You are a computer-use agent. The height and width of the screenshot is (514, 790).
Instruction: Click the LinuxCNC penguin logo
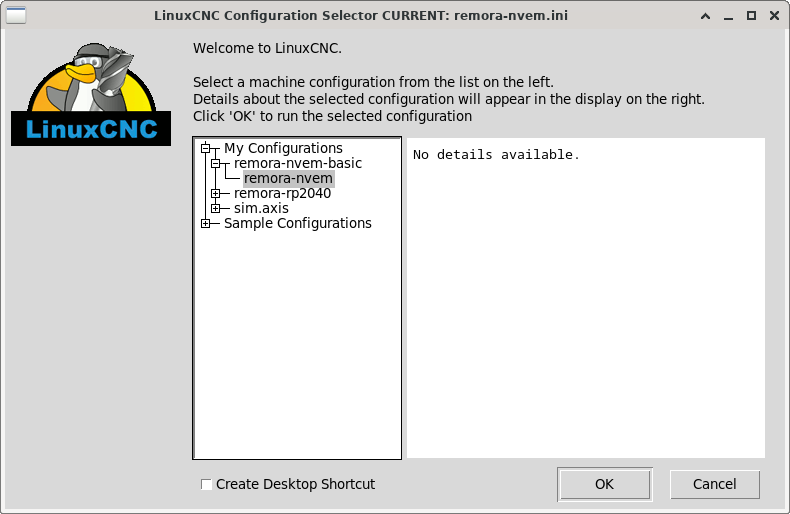click(91, 94)
